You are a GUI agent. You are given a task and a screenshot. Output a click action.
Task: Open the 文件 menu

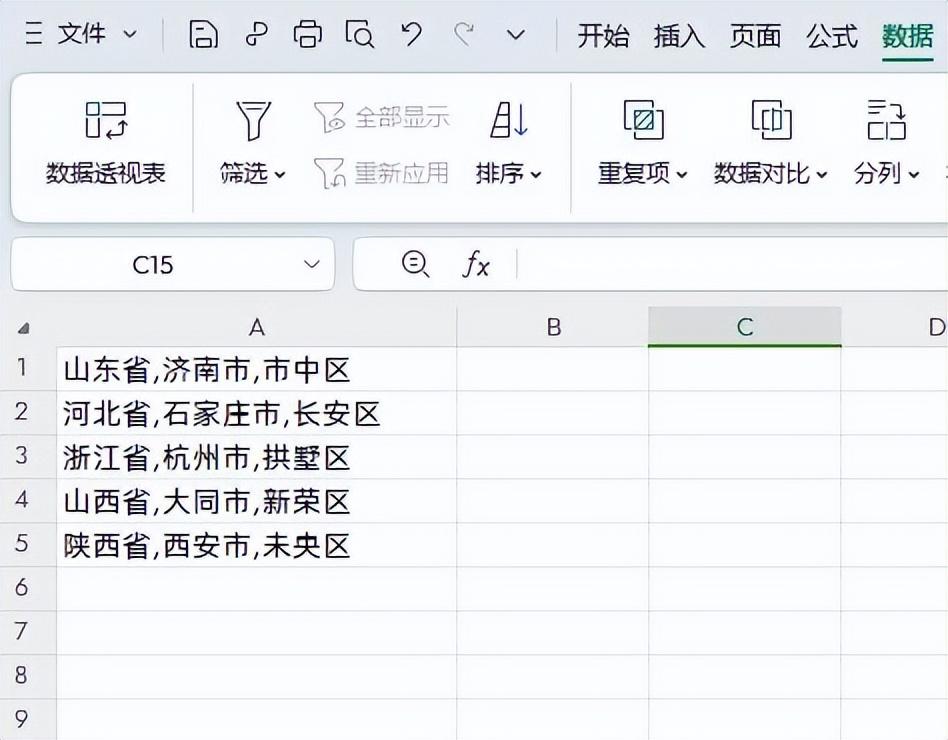click(82, 34)
